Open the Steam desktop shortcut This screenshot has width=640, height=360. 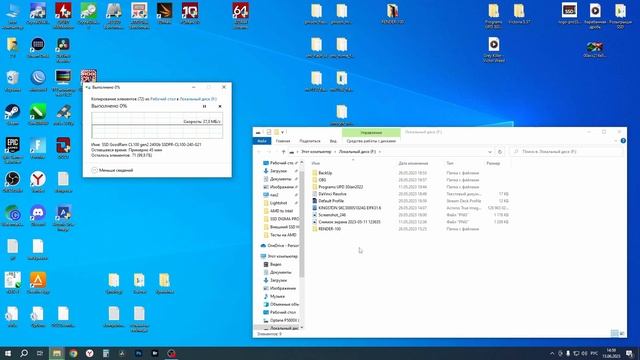click(x=12, y=114)
